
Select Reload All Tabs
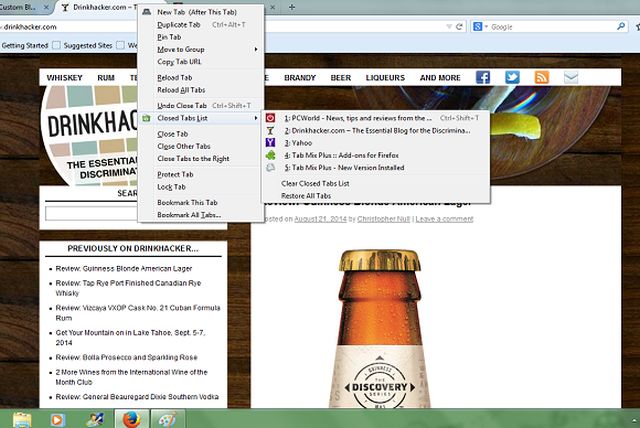tap(201, 90)
